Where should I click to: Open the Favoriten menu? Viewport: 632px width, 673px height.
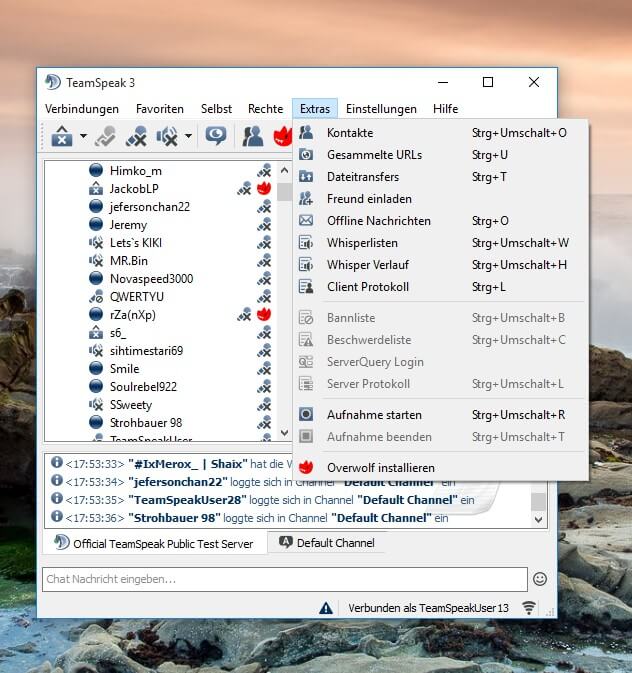pyautogui.click(x=160, y=109)
